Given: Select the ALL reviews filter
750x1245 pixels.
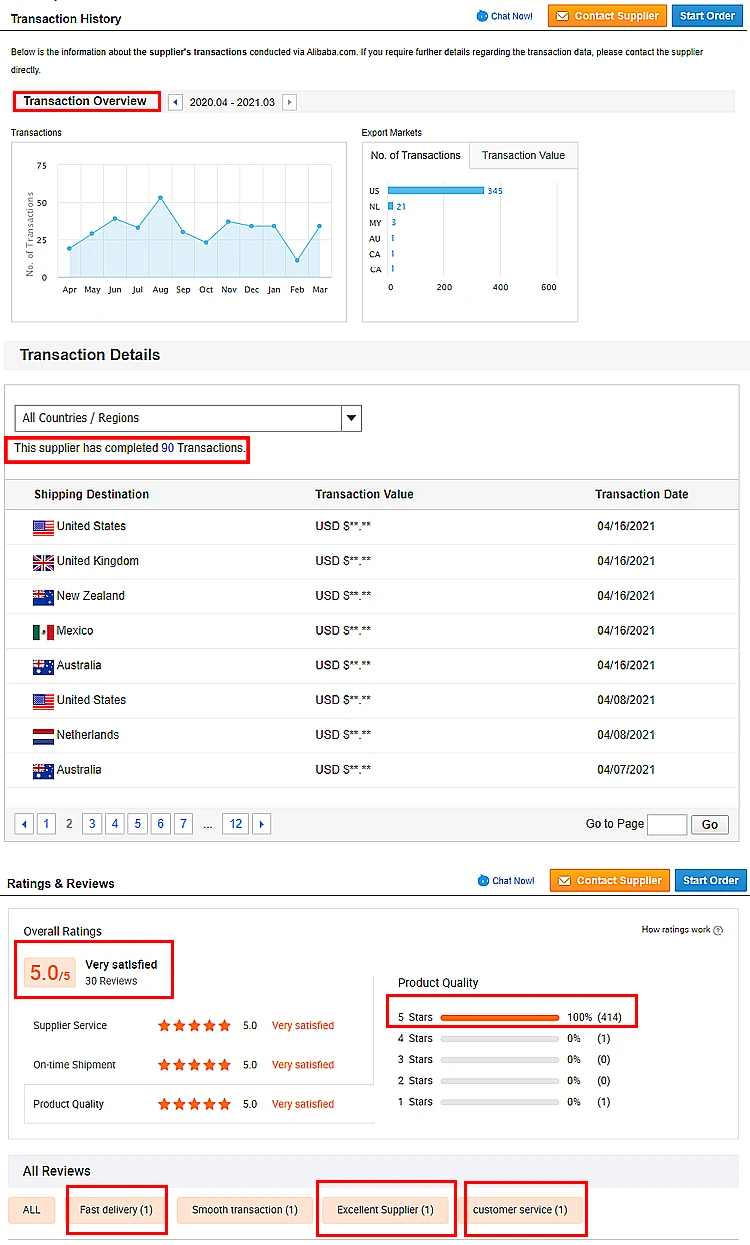Looking at the screenshot, I should pyautogui.click(x=32, y=1210).
